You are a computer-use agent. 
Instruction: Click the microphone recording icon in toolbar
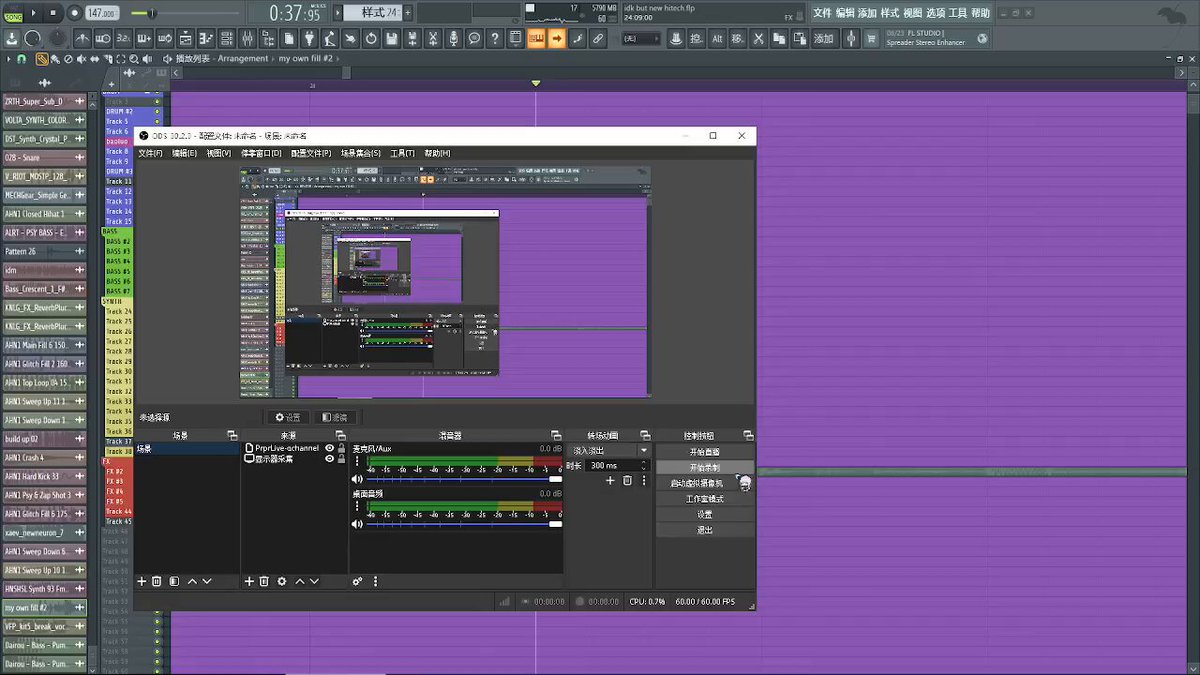click(x=453, y=38)
